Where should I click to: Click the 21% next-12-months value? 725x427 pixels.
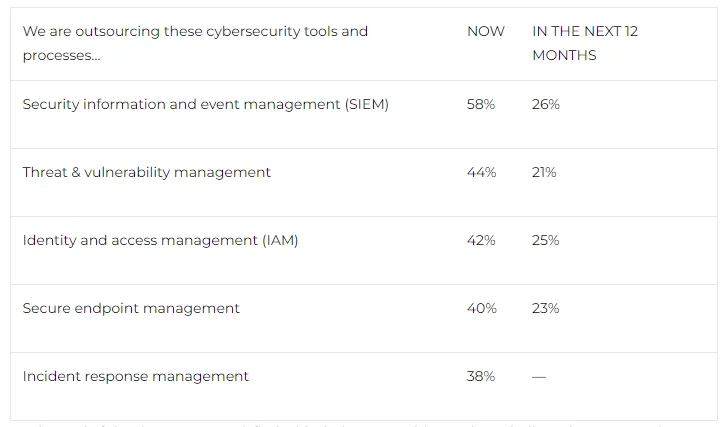[x=545, y=172]
